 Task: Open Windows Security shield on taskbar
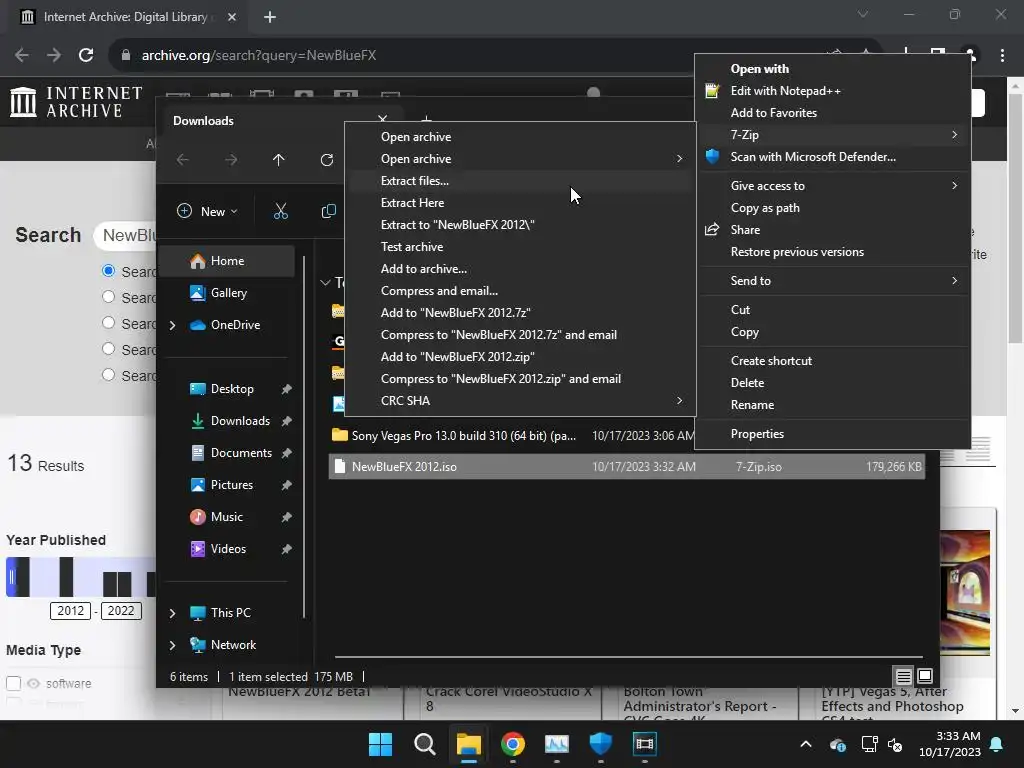click(x=600, y=744)
